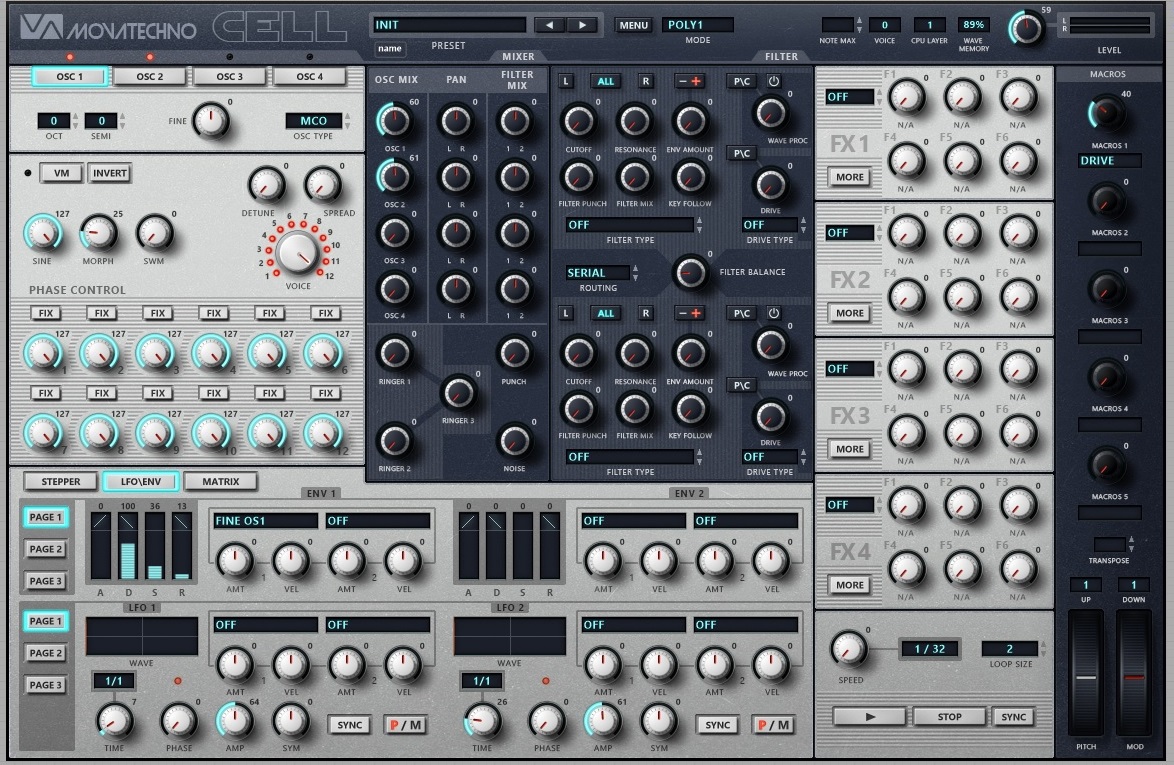Open the SERIAL routing dropdown

[597, 272]
